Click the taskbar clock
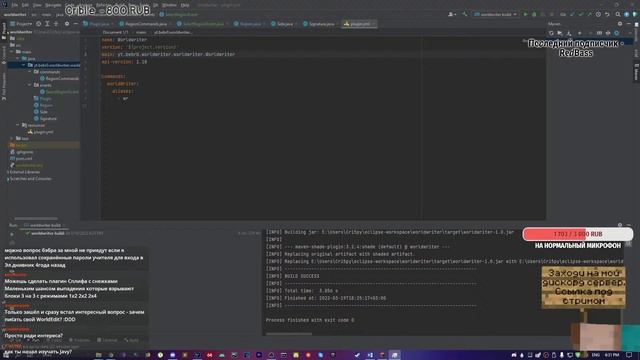Screen dimensions: 640x360 pyautogui.click(x=611, y=355)
